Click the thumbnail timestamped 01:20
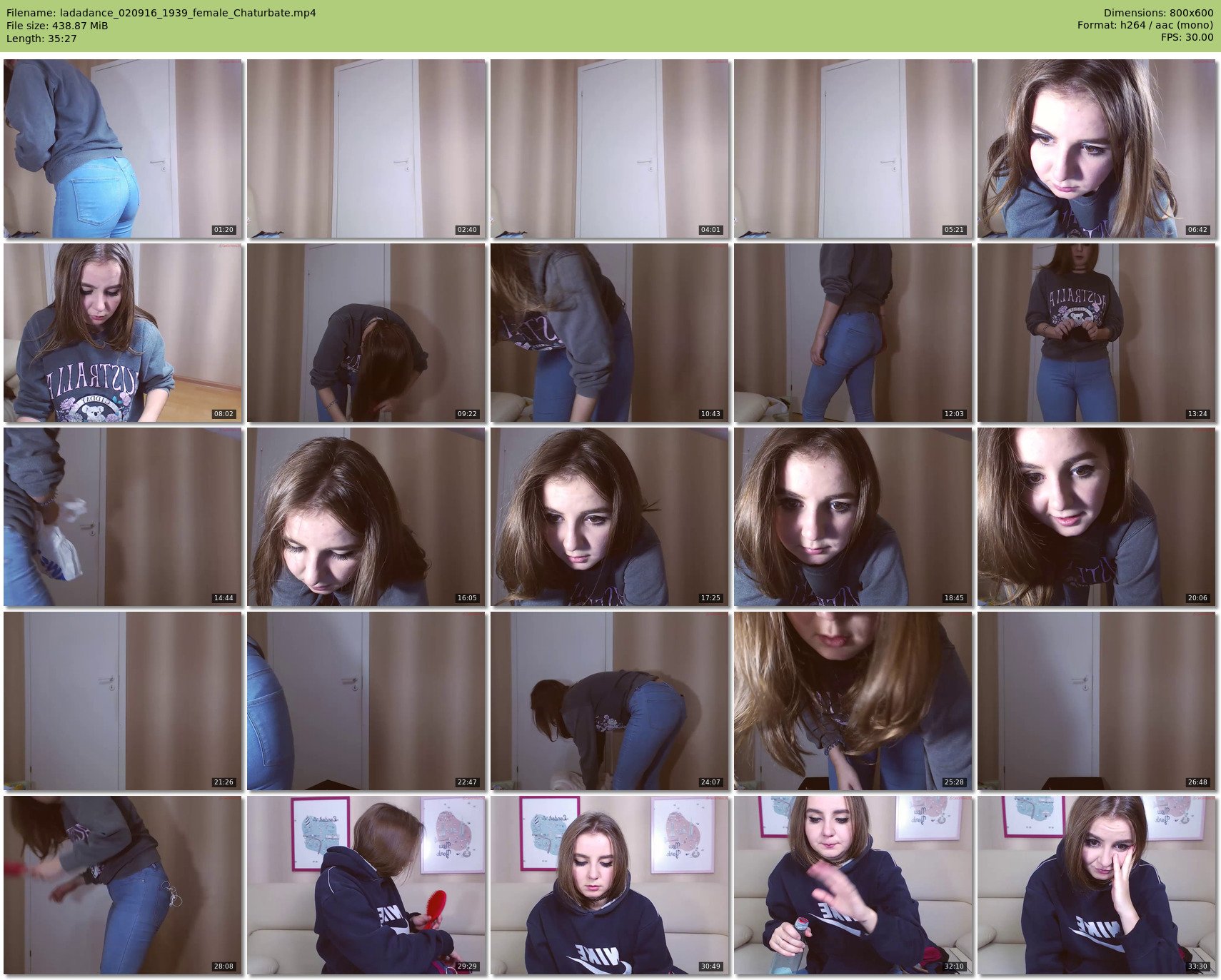The image size is (1221, 980). [123, 148]
